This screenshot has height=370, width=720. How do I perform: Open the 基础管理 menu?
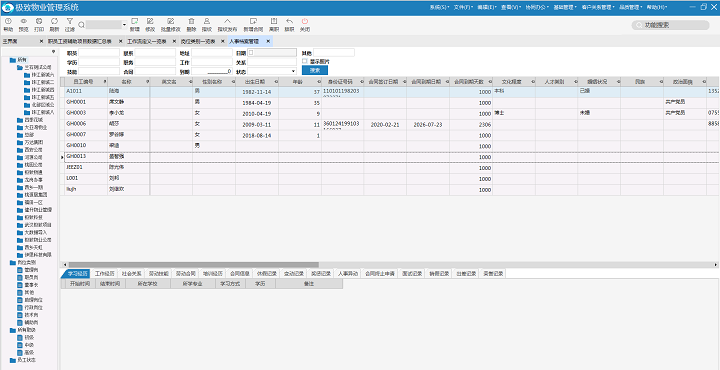coord(565,7)
